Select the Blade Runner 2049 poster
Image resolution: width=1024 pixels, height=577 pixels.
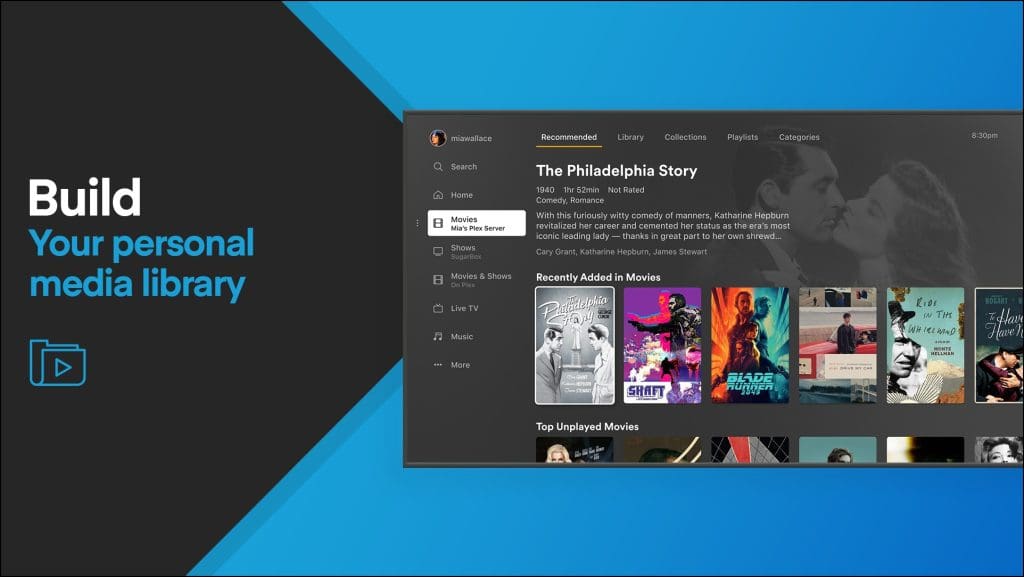click(x=750, y=345)
